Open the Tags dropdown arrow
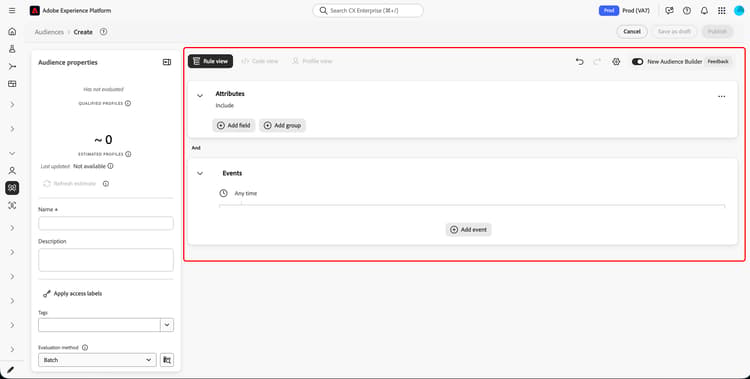This screenshot has width=750, height=379. pos(167,325)
